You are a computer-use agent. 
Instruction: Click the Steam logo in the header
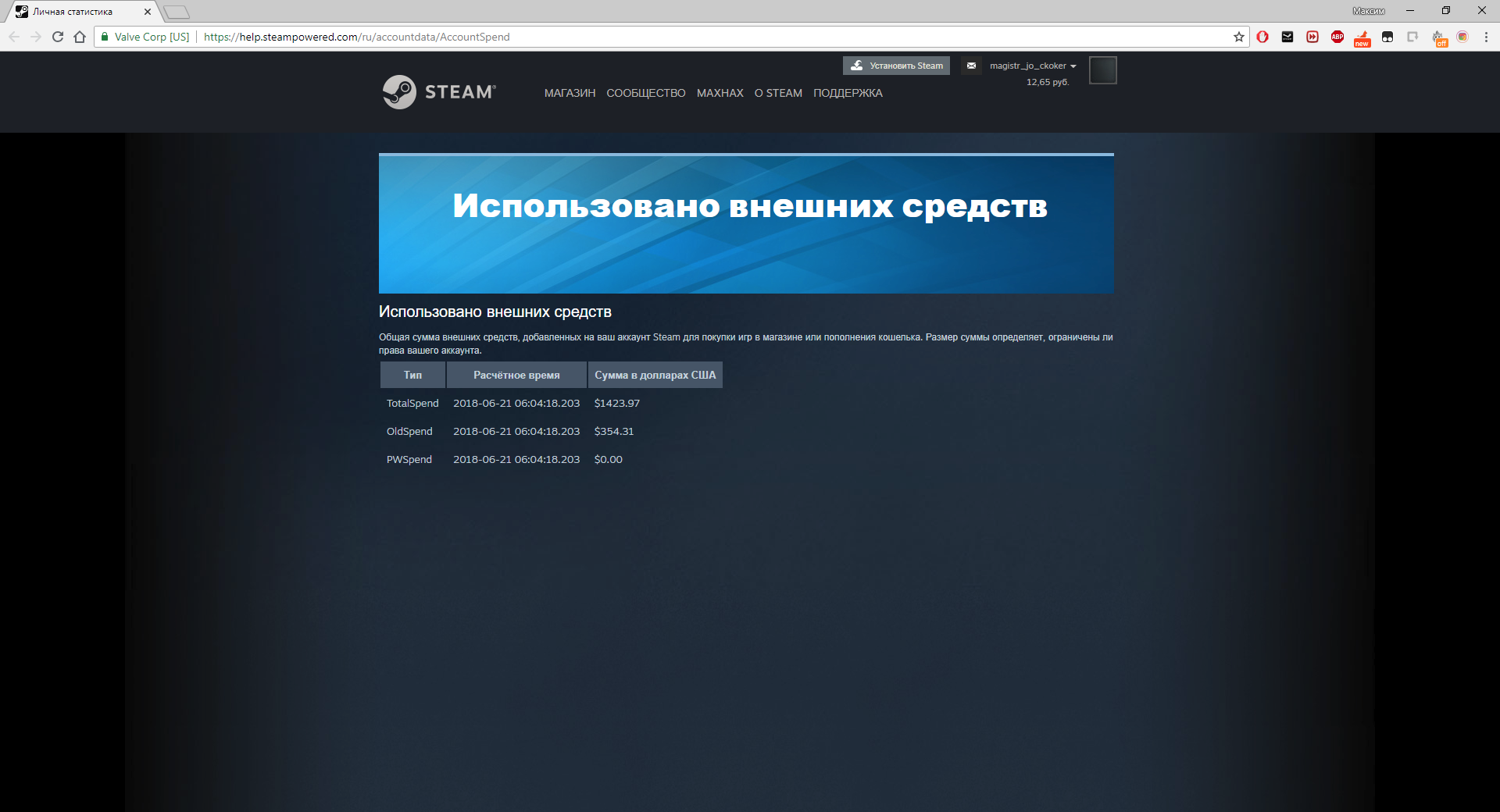point(439,92)
